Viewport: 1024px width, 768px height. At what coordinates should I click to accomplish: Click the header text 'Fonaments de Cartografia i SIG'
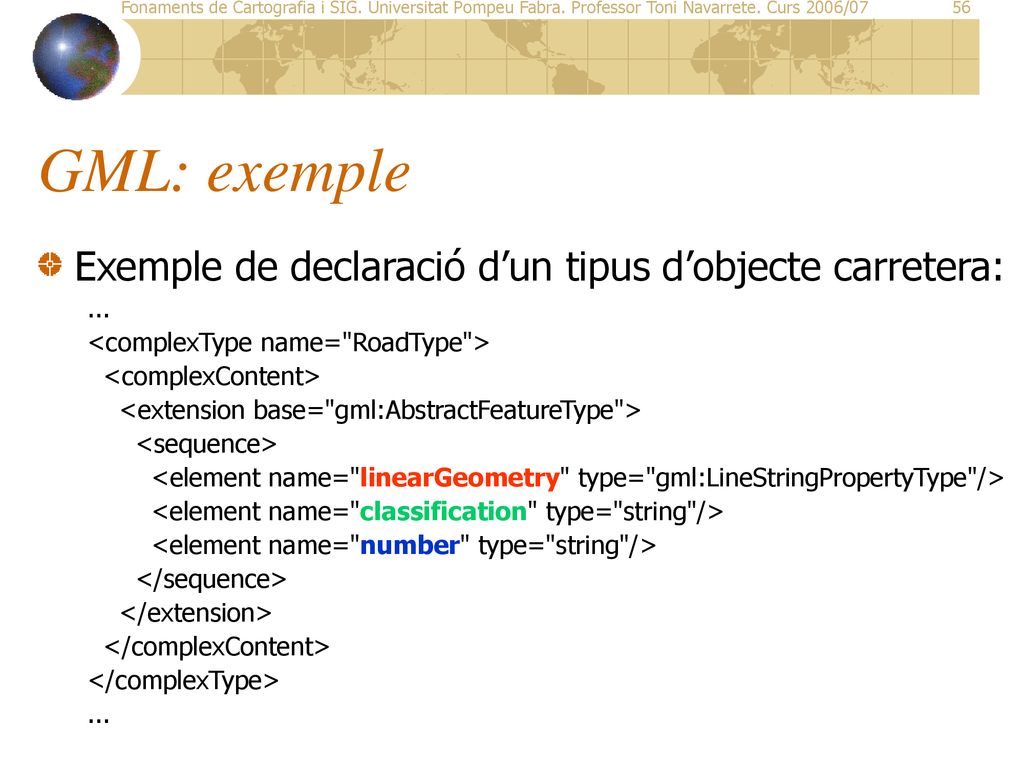coord(241,8)
